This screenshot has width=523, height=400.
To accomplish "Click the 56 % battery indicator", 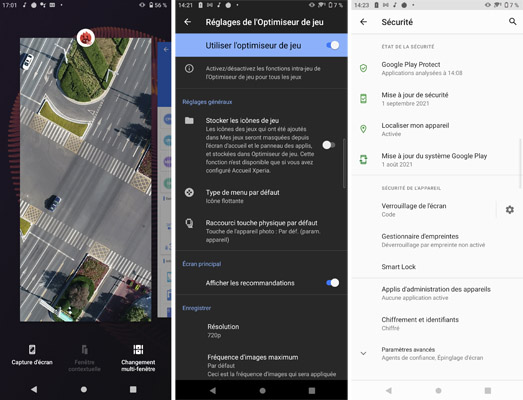I will pyautogui.click(x=157, y=5).
